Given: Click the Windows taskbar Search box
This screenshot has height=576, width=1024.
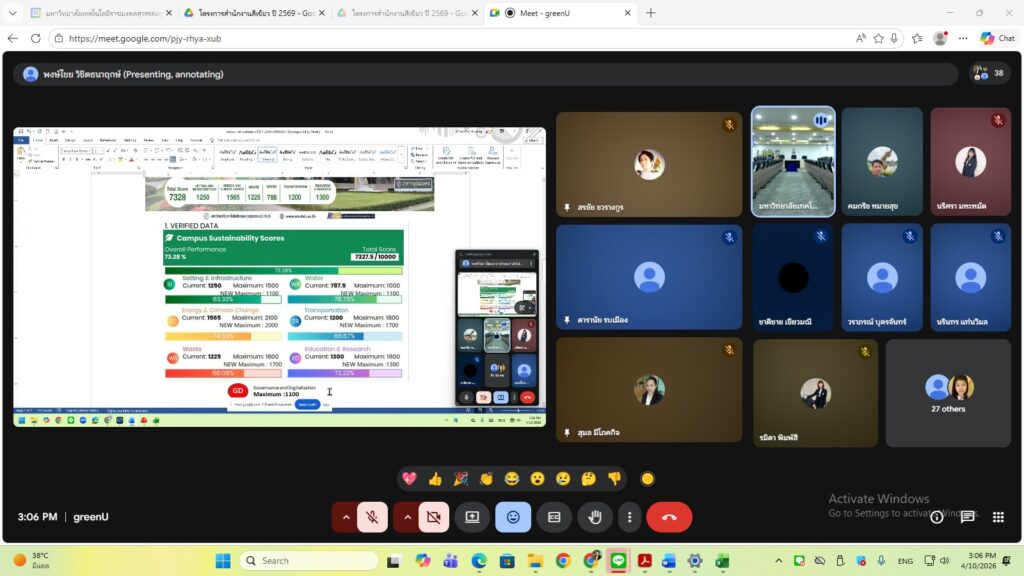Looking at the screenshot, I should (310, 560).
